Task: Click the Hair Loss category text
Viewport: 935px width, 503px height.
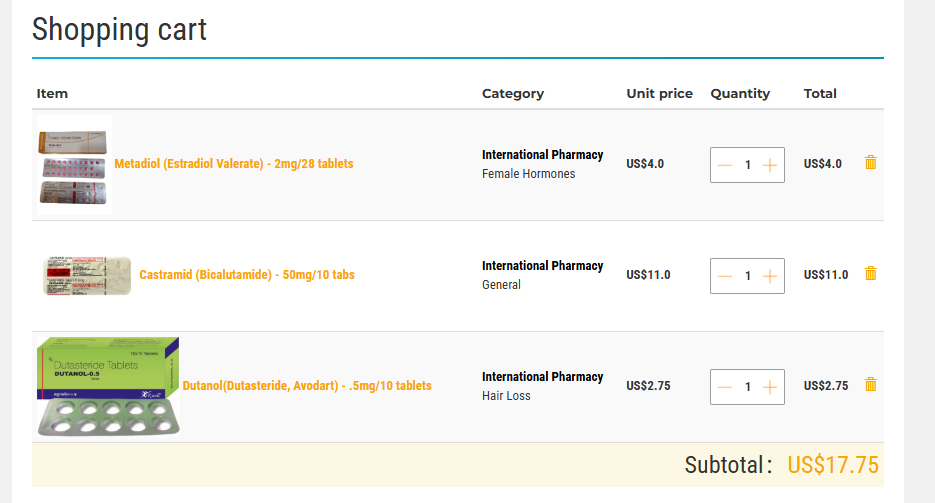Action: tap(506, 395)
